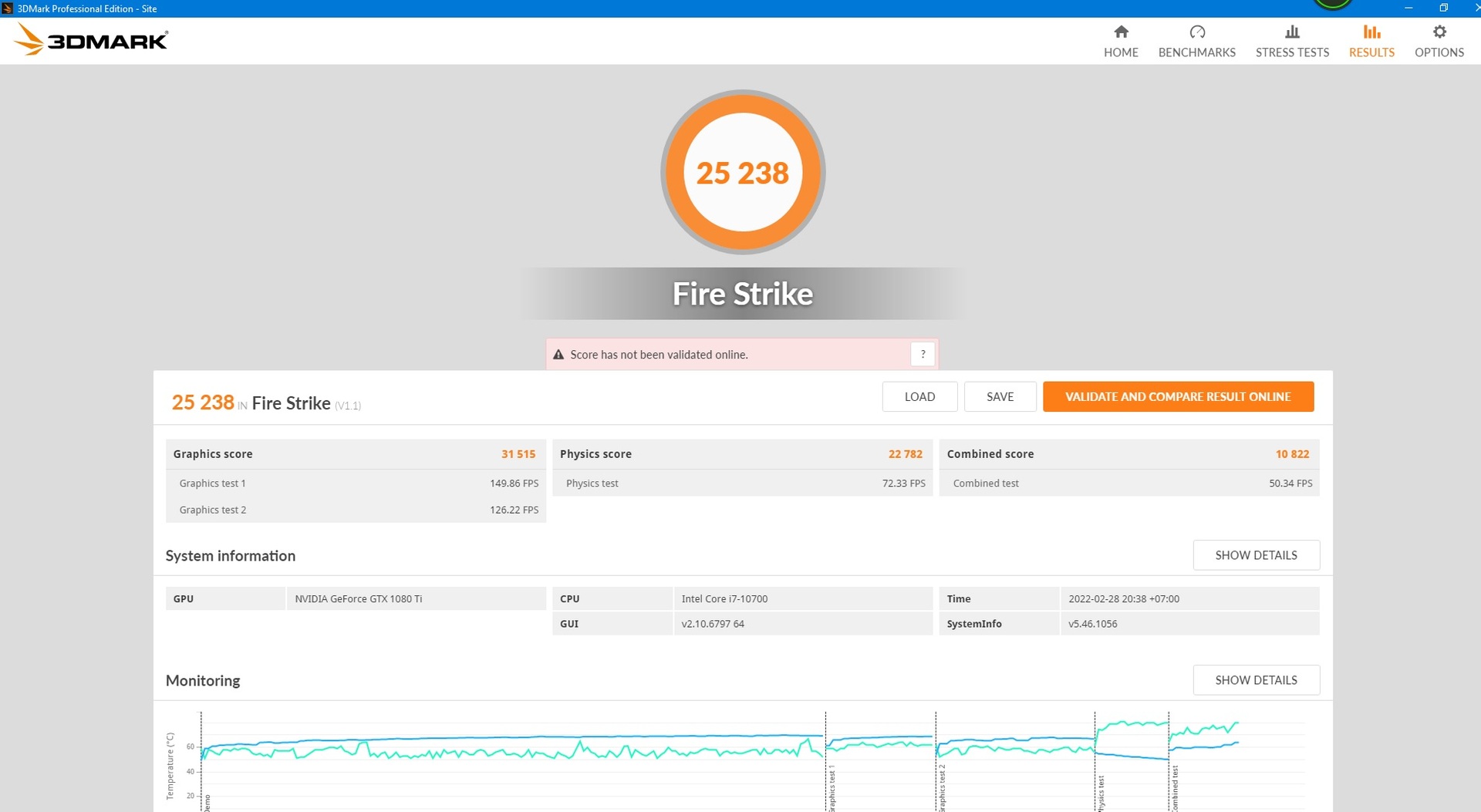The width and height of the screenshot is (1481, 812).
Task: Click the Fire Strike title banner
Action: pos(743,294)
